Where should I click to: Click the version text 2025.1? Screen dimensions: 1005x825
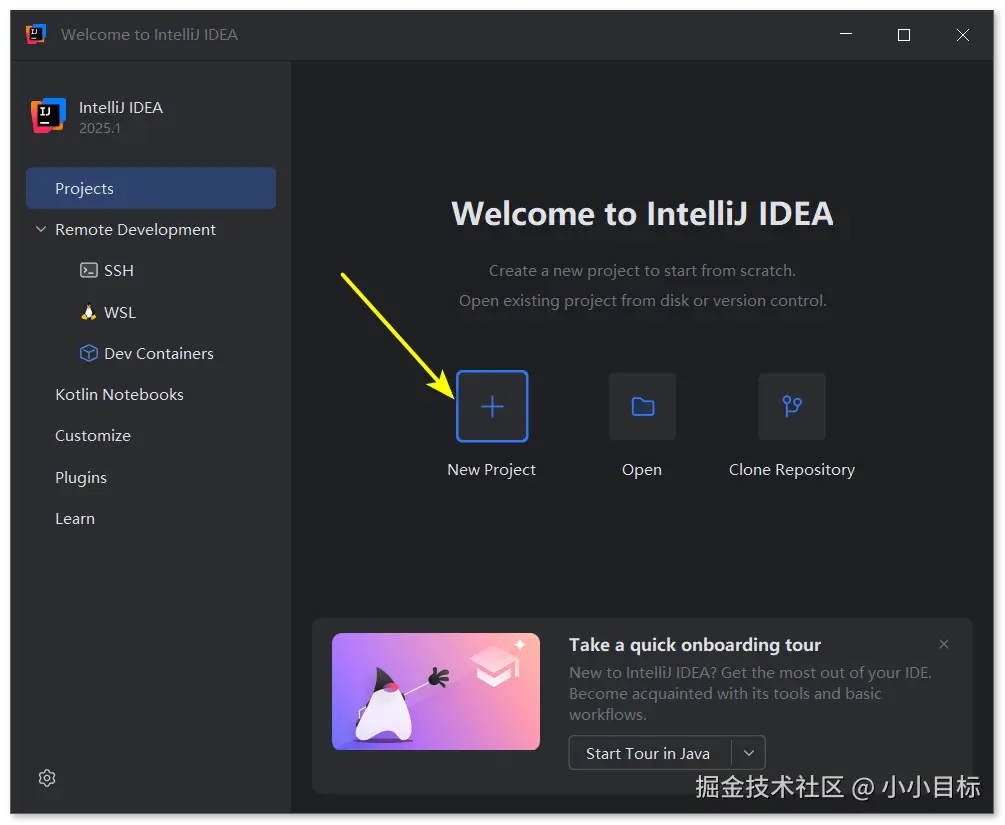click(x=99, y=128)
